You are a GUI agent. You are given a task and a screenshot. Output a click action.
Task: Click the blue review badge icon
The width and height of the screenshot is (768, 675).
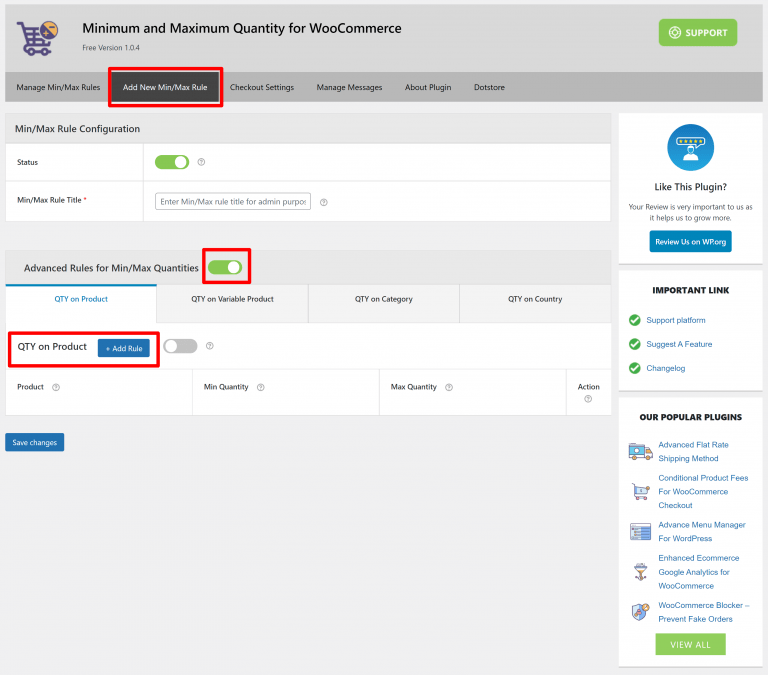690,147
